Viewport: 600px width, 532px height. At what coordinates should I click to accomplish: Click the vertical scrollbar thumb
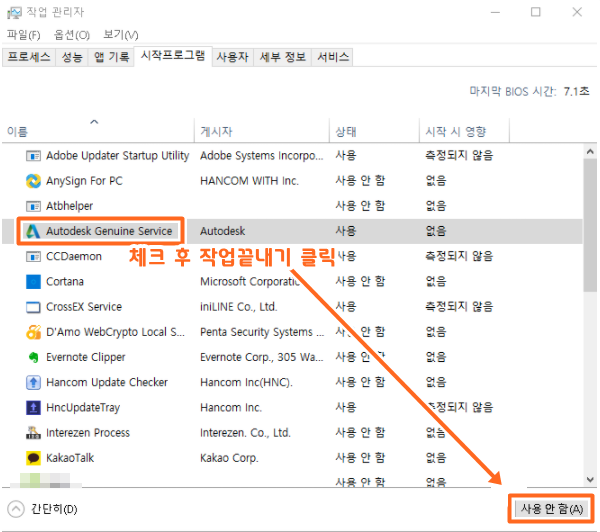click(x=590, y=225)
